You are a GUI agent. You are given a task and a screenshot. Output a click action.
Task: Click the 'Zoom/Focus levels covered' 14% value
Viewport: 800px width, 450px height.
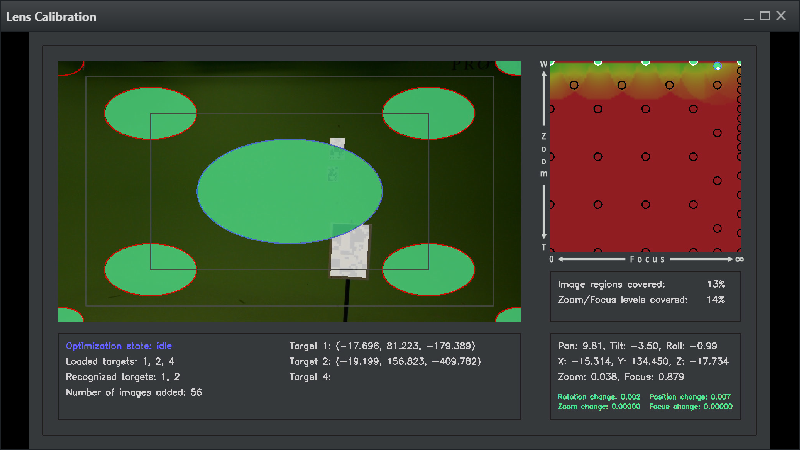pyautogui.click(x=716, y=299)
